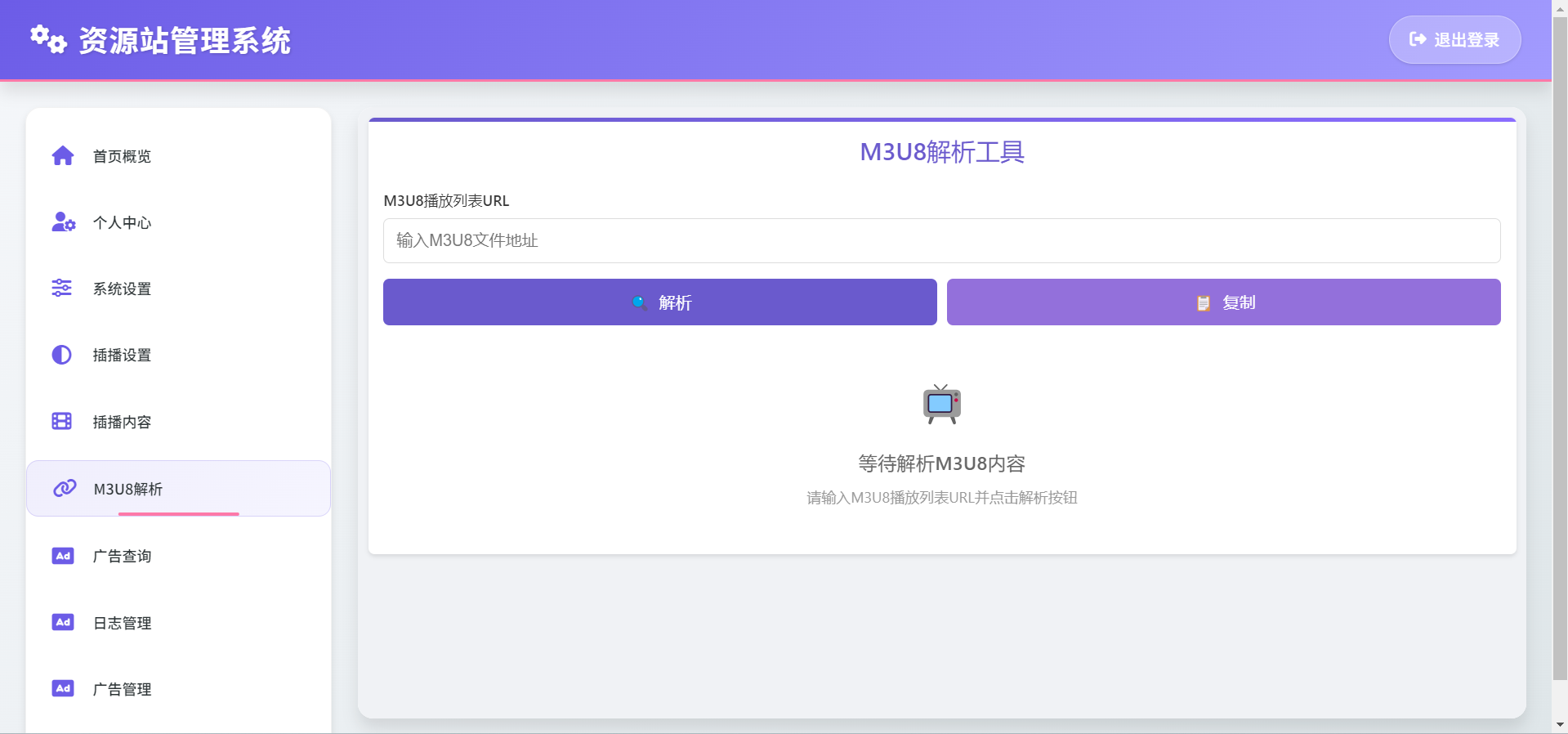
Task: Focus the 输入M3U8文件地址 input field
Action: coord(942,240)
